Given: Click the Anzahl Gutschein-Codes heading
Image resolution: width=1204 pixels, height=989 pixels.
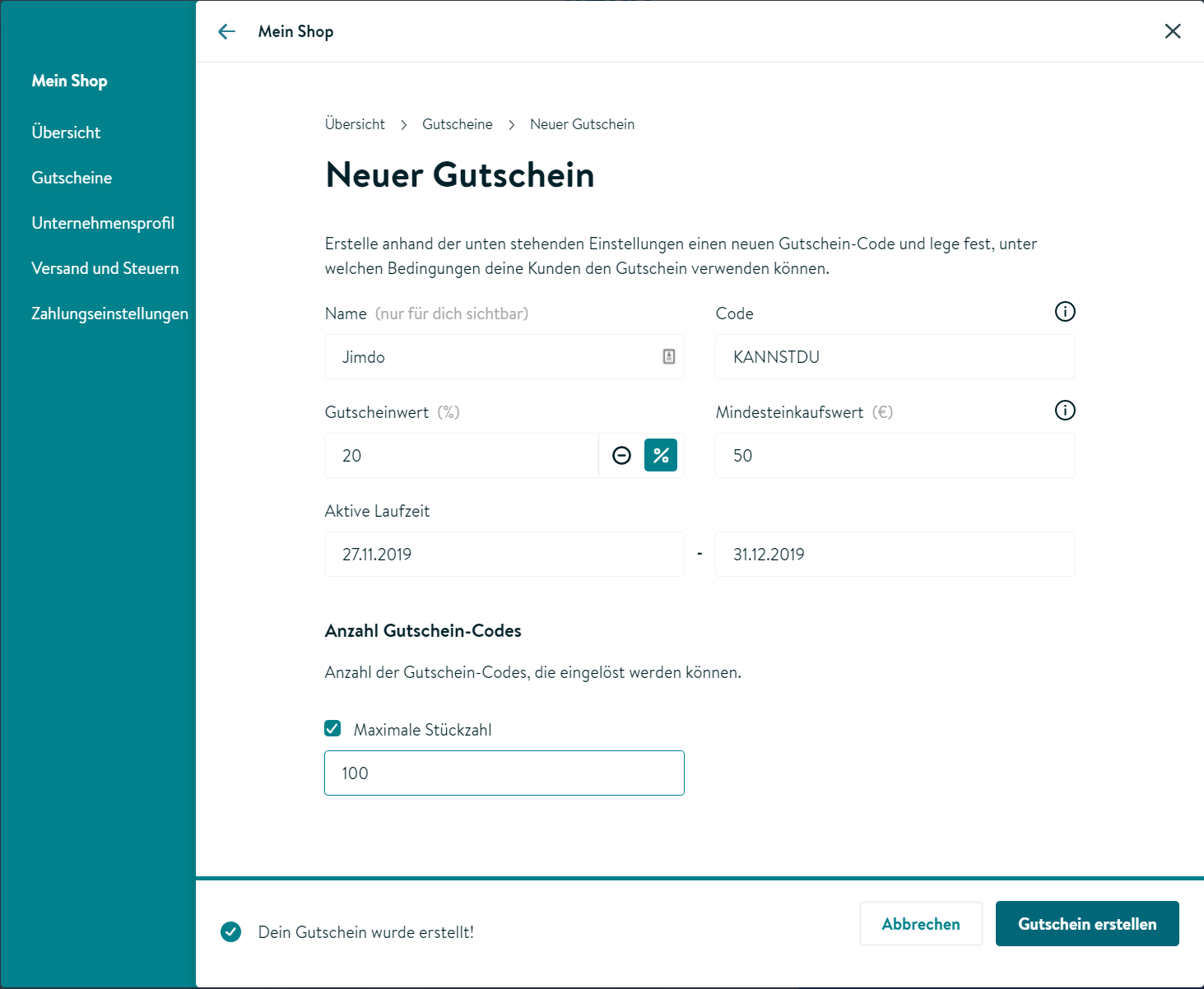Looking at the screenshot, I should pyautogui.click(x=423, y=631).
